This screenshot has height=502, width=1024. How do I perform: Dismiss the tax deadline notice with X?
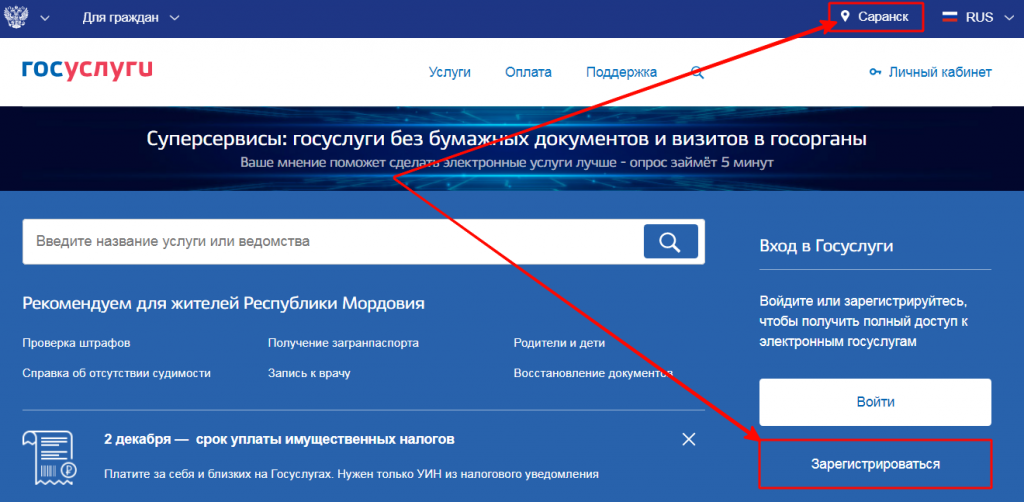pyautogui.click(x=688, y=439)
